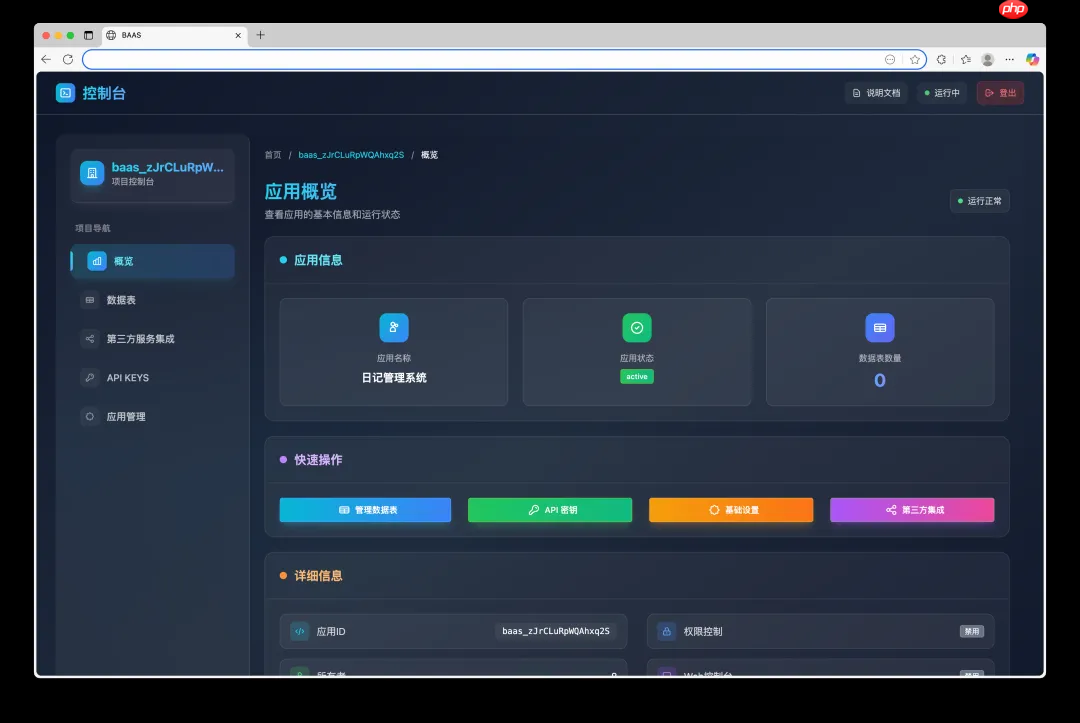Toggle the 禁用 badge beside Web控制台
Screen dimensions: 1080x723
pyautogui.click(x=971, y=675)
